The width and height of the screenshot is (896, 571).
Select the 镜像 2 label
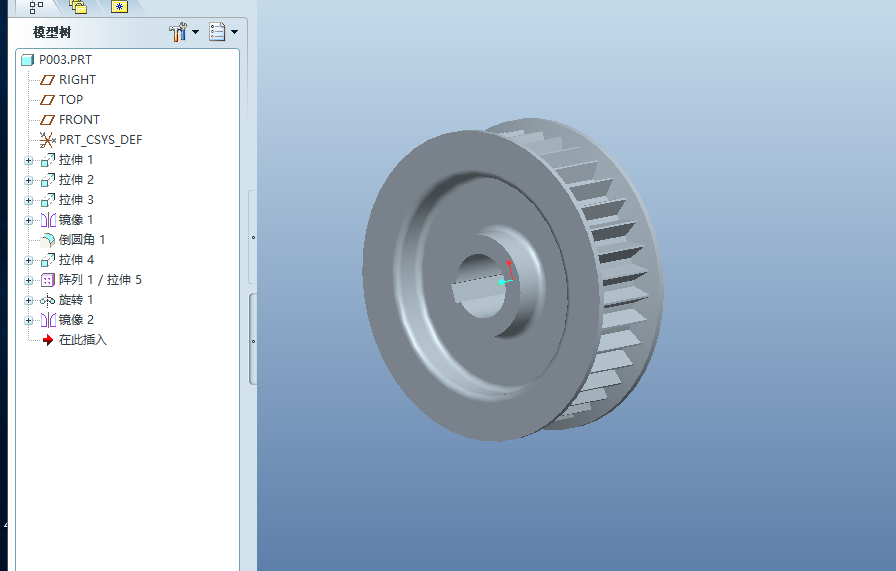click(x=76, y=320)
